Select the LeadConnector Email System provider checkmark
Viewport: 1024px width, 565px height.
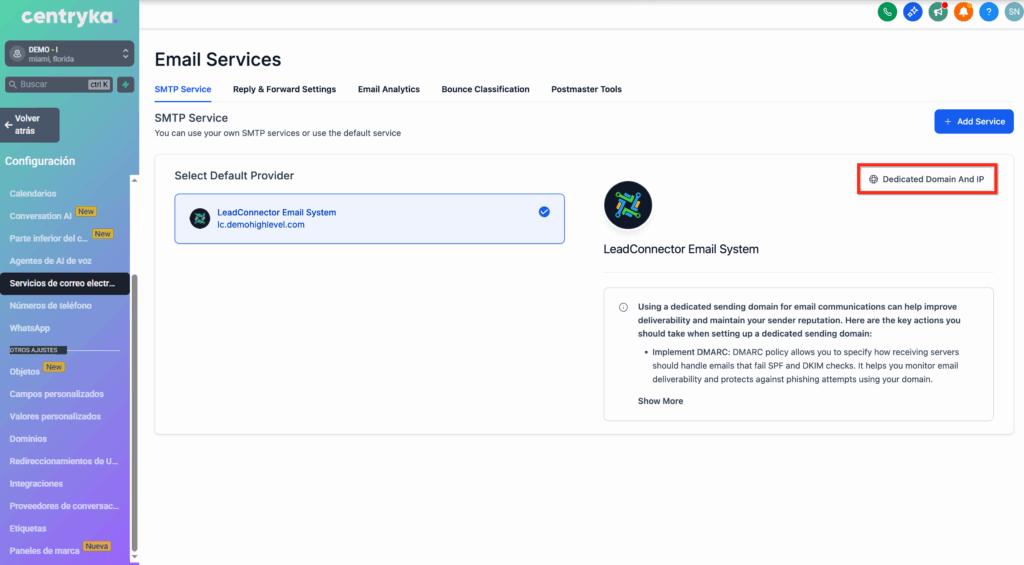coord(544,212)
